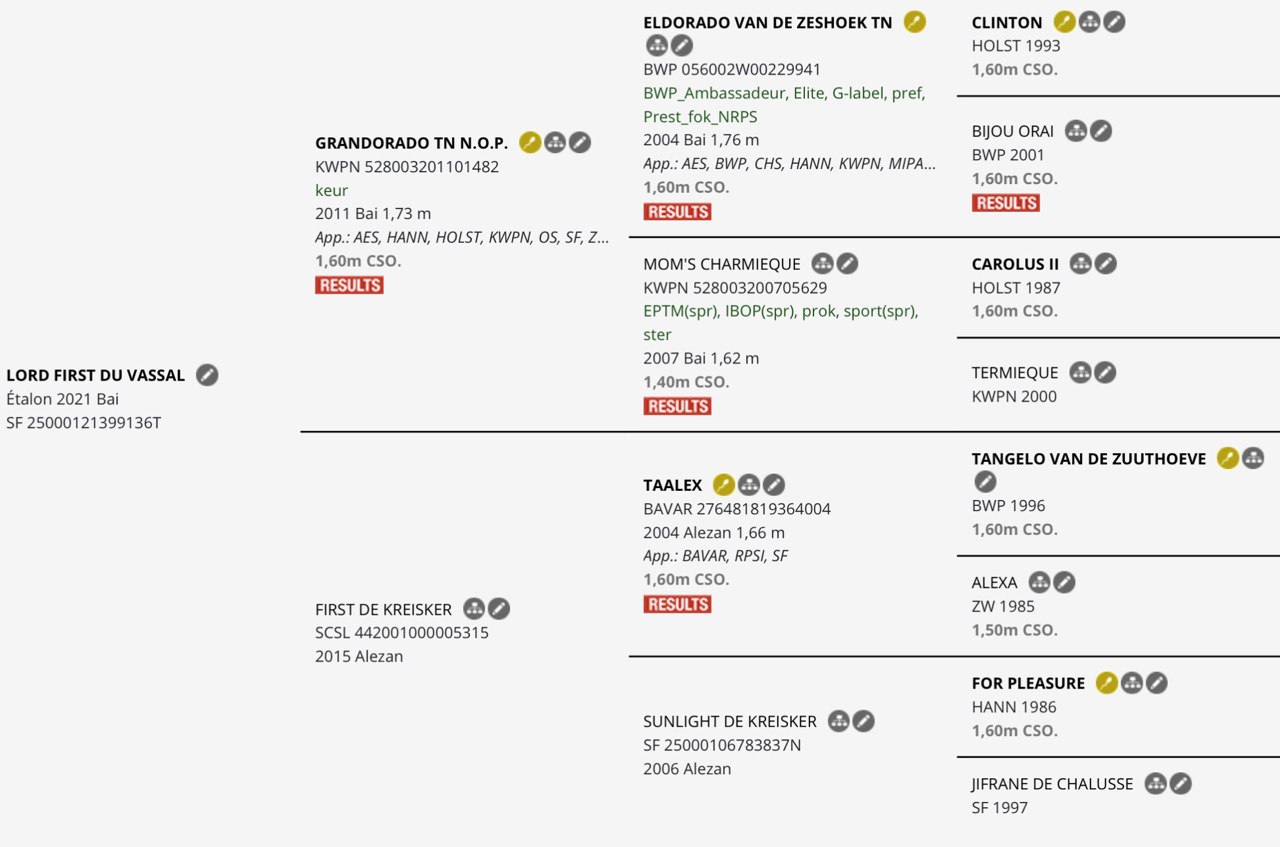Click the edit pencil next to Carolus II
This screenshot has height=847, width=1280.
coord(1105,264)
